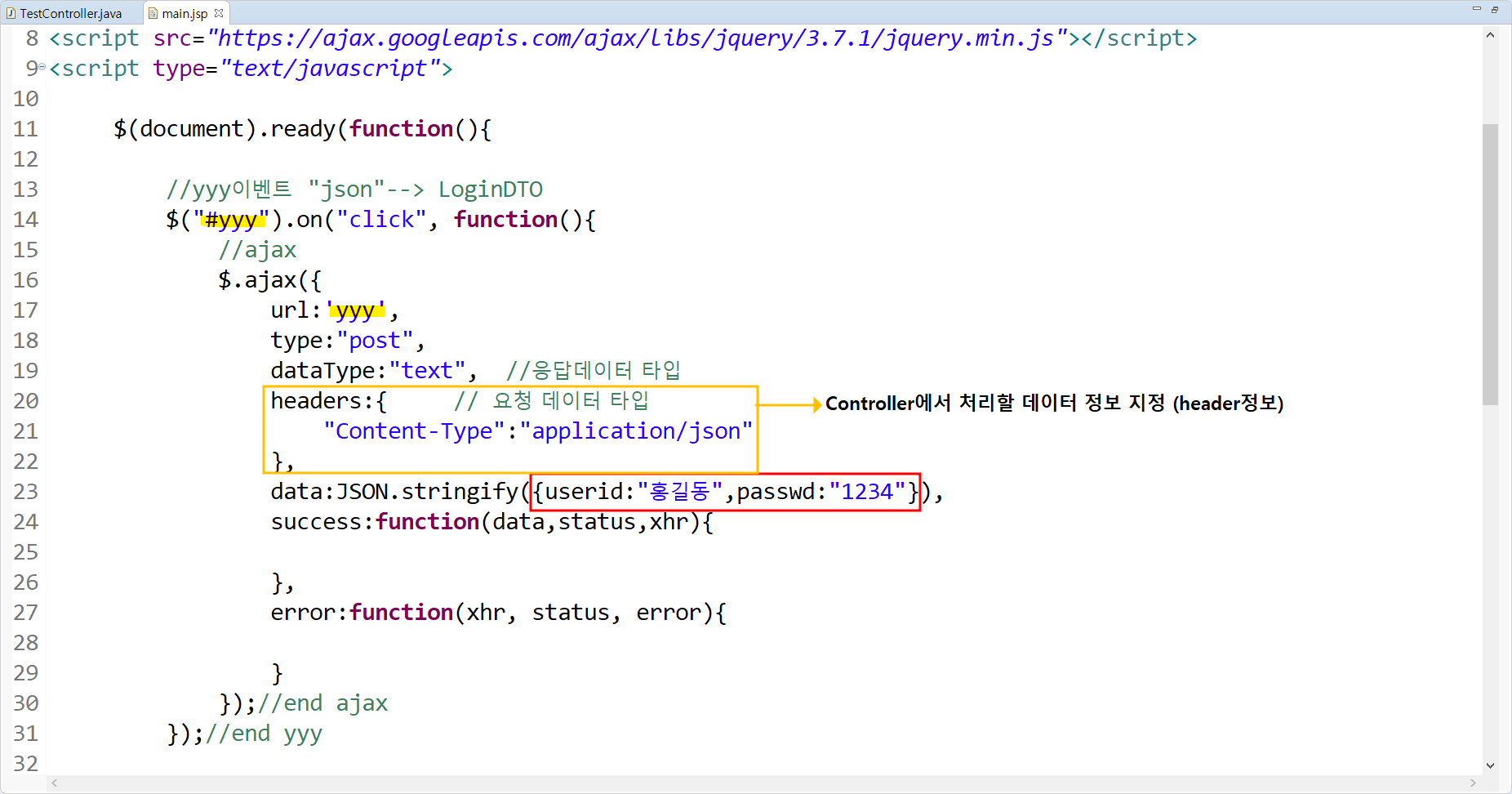This screenshot has width=1512, height=794.
Task: Click the horizontal scrollbar left arrow
Action: click(55, 783)
